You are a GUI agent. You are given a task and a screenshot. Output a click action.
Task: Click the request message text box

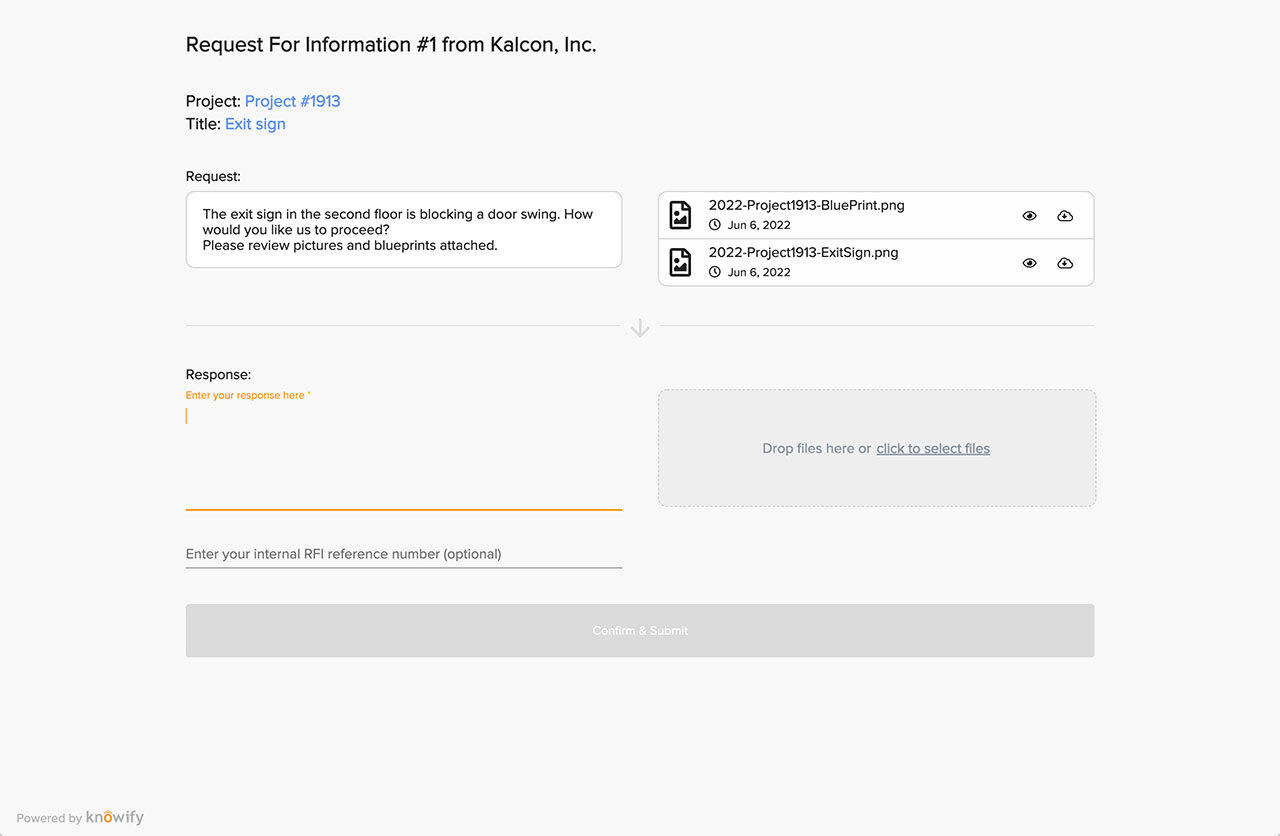click(x=403, y=230)
